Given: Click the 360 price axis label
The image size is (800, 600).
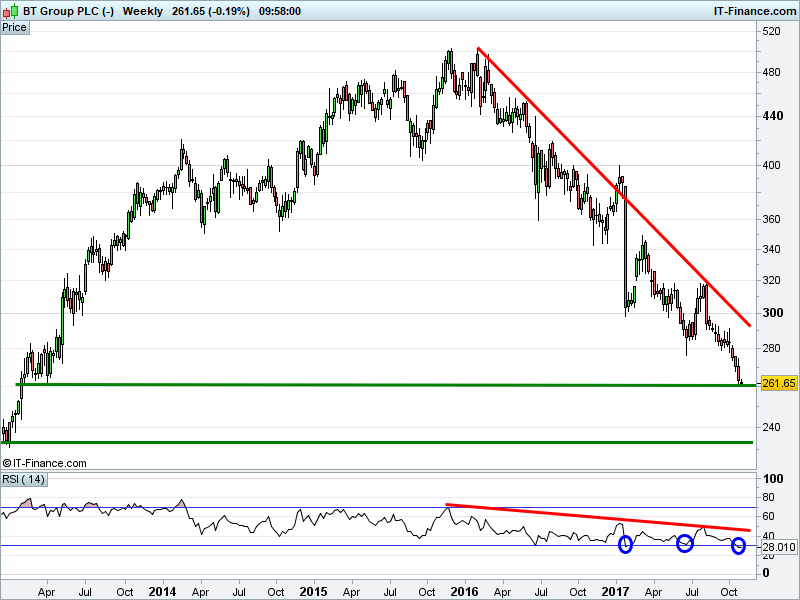Looking at the screenshot, I should [x=771, y=219].
